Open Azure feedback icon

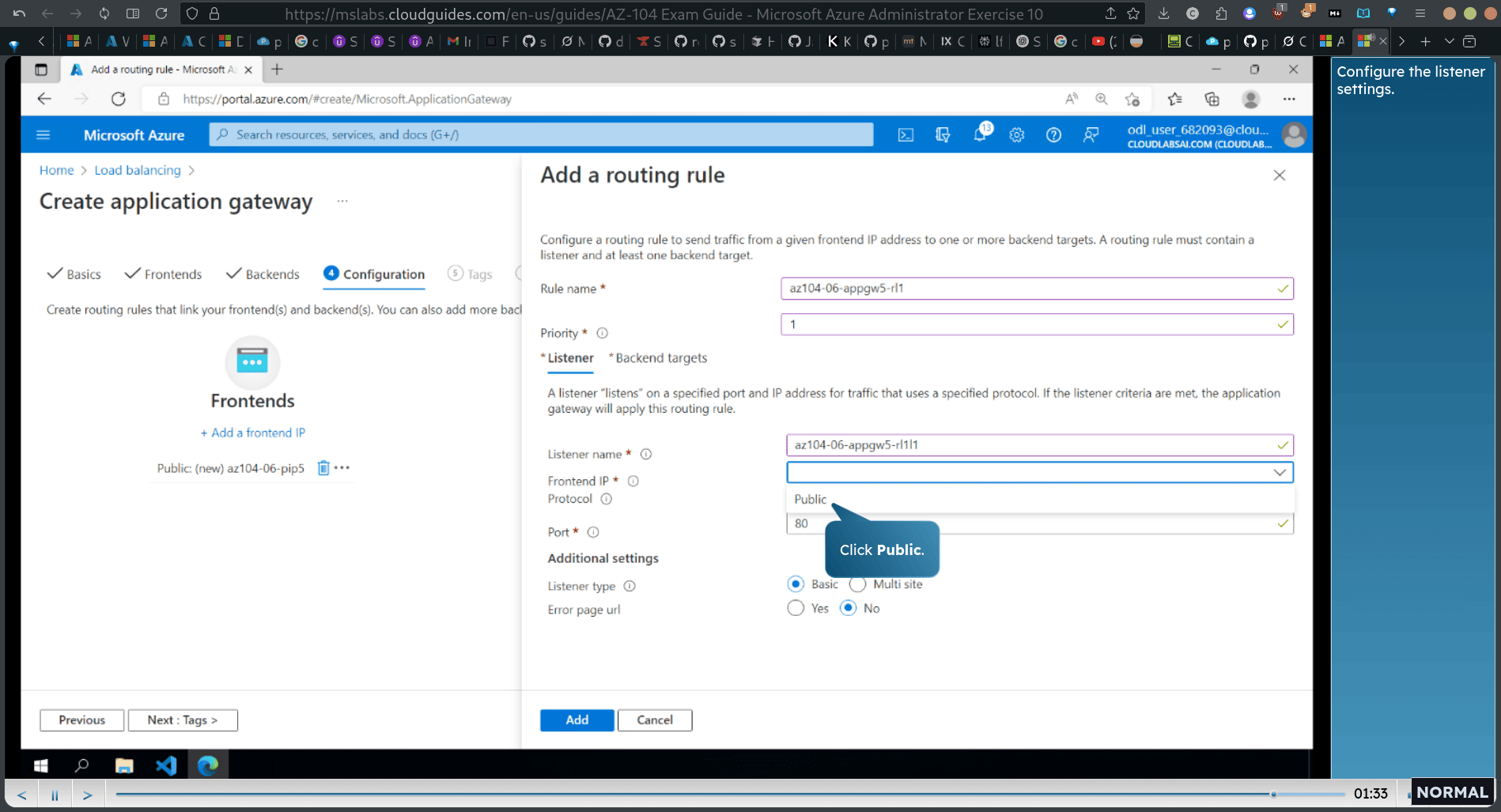click(1091, 135)
